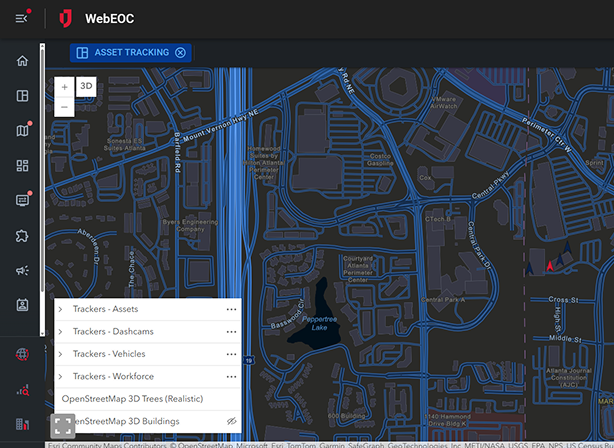Toggle fullscreen map view
This screenshot has width=614, height=448.
point(63,425)
